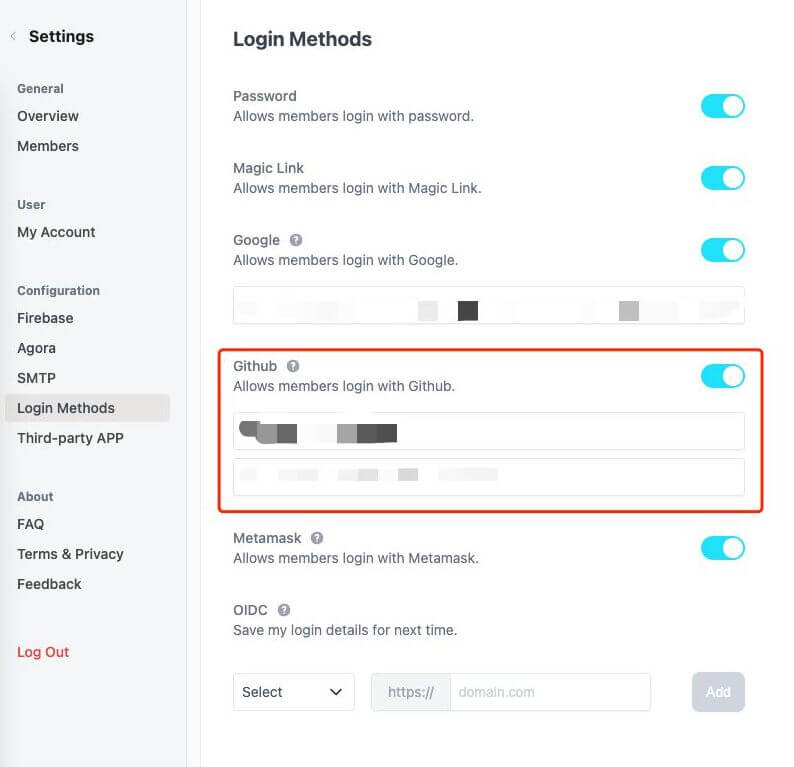Toggle Google login off

(722, 250)
